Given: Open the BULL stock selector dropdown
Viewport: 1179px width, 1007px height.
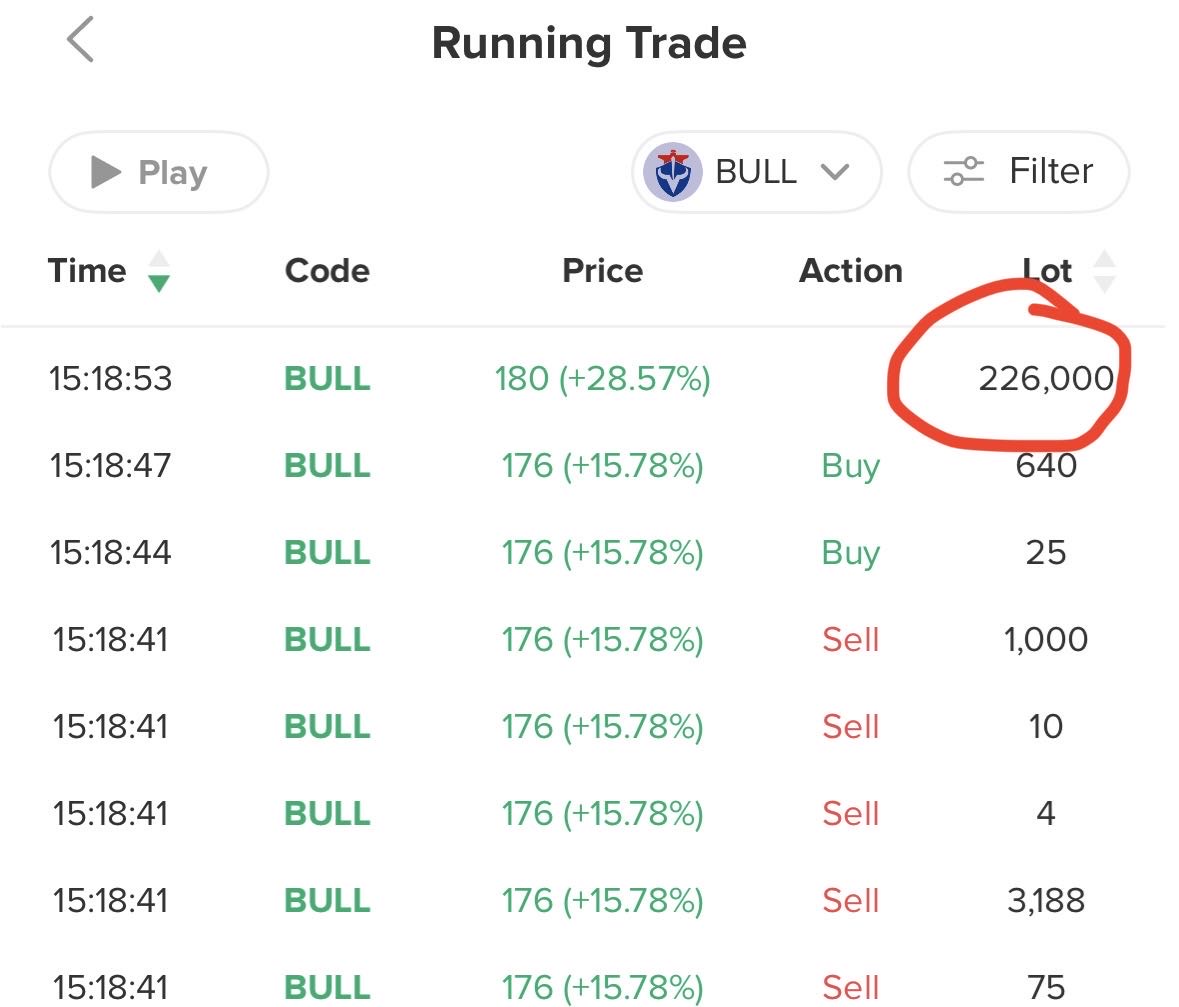Looking at the screenshot, I should [756, 172].
